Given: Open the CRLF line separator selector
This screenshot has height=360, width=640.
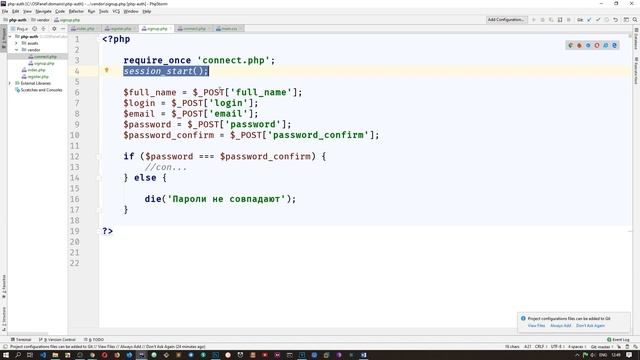Looking at the screenshot, I should 540,347.
